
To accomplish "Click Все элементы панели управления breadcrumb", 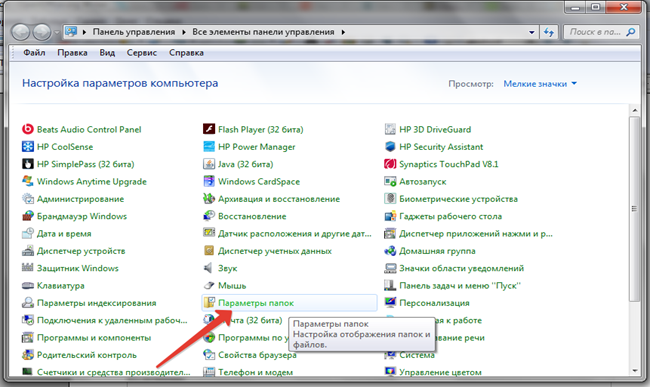I will click(x=263, y=32).
